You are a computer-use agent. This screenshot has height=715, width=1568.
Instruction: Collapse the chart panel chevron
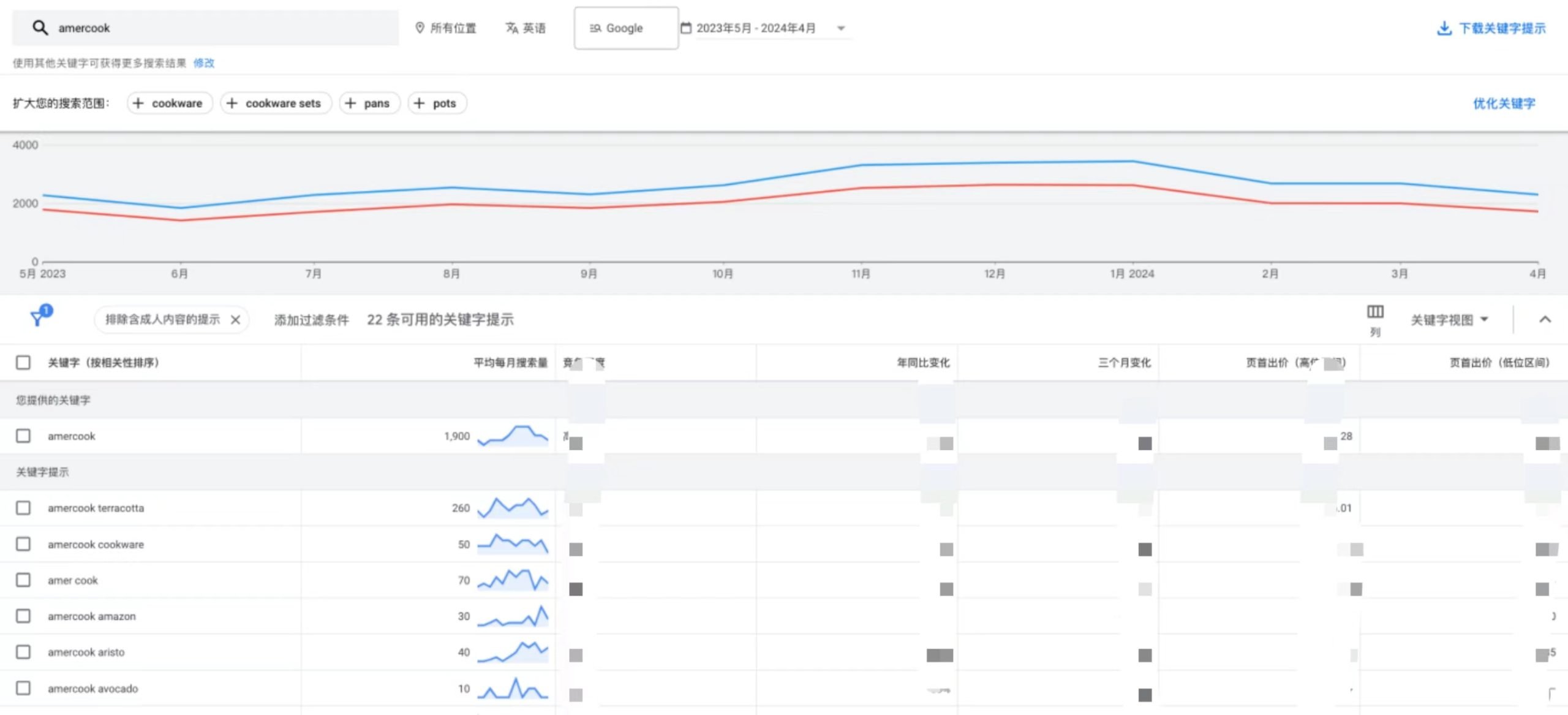click(x=1545, y=319)
